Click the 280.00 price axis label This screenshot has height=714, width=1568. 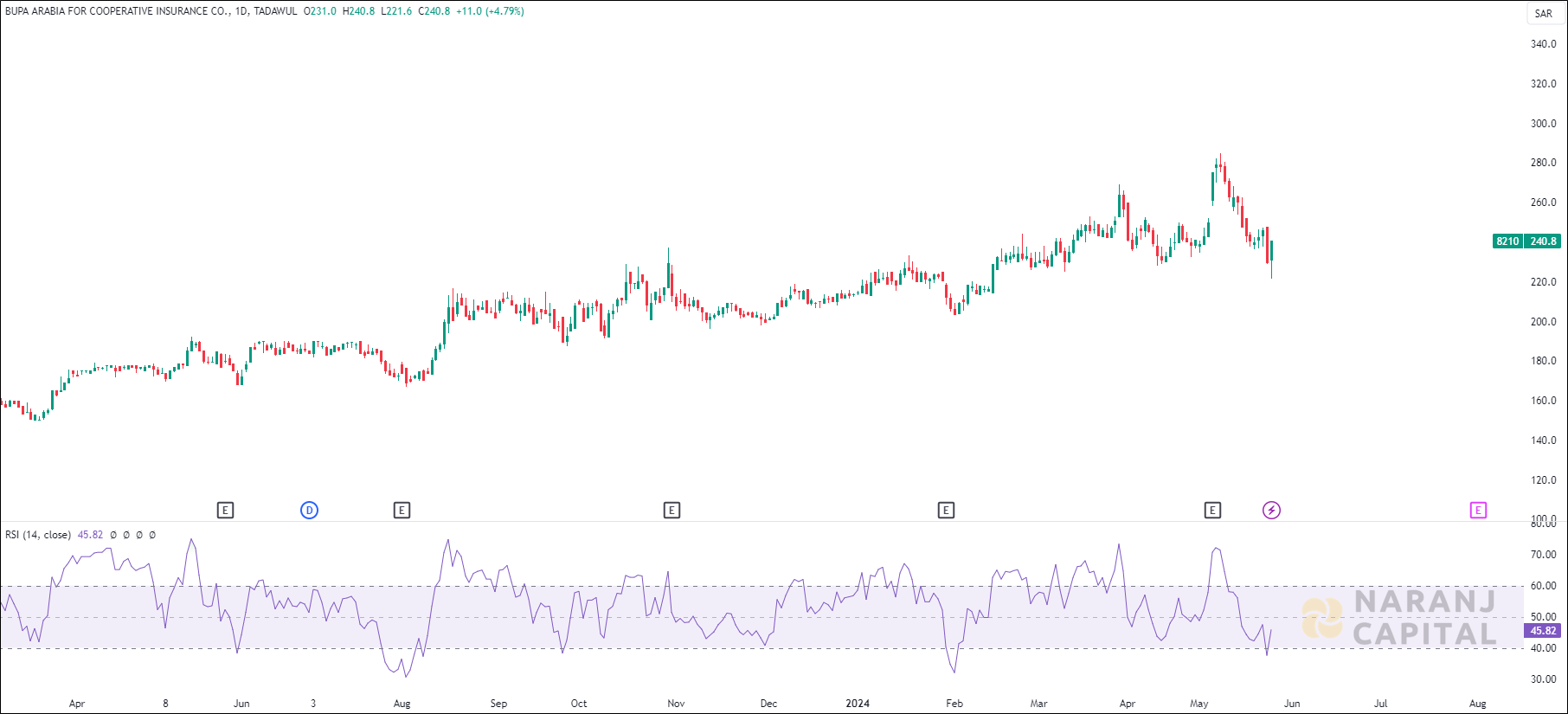coord(1543,163)
